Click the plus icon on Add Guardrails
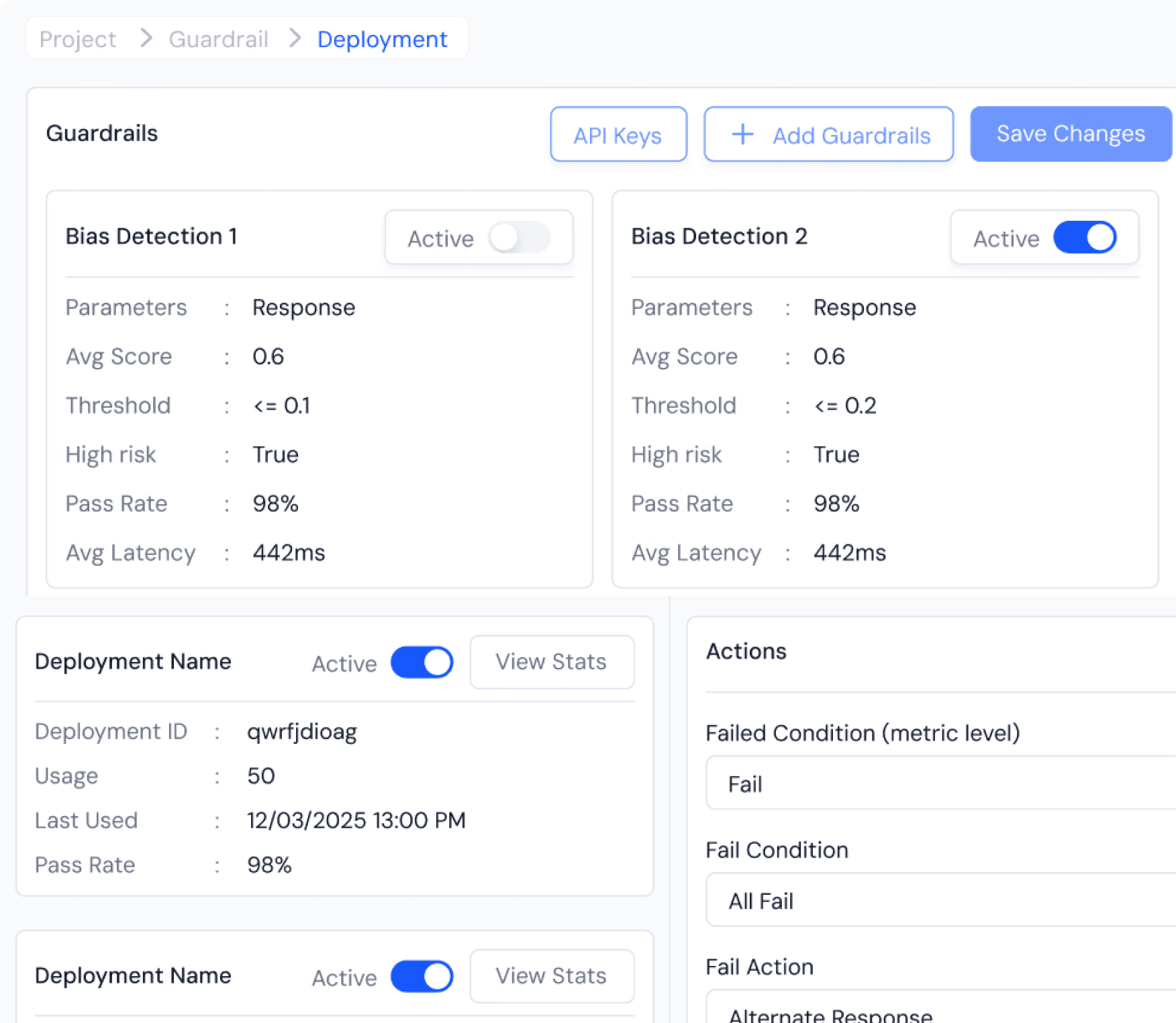The height and width of the screenshot is (1023, 1176). click(x=742, y=134)
